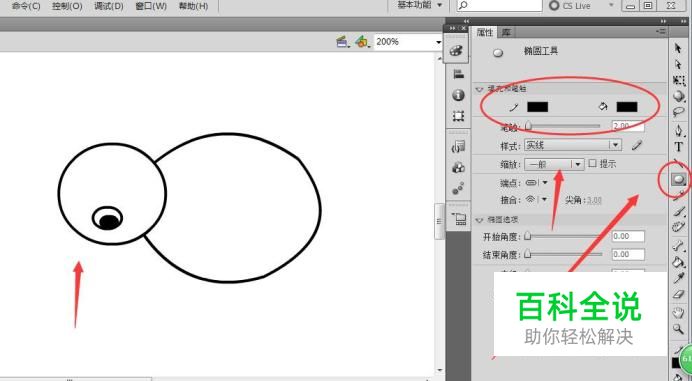Switch to the 属性 tab
The height and width of the screenshot is (381, 692).
tap(485, 32)
